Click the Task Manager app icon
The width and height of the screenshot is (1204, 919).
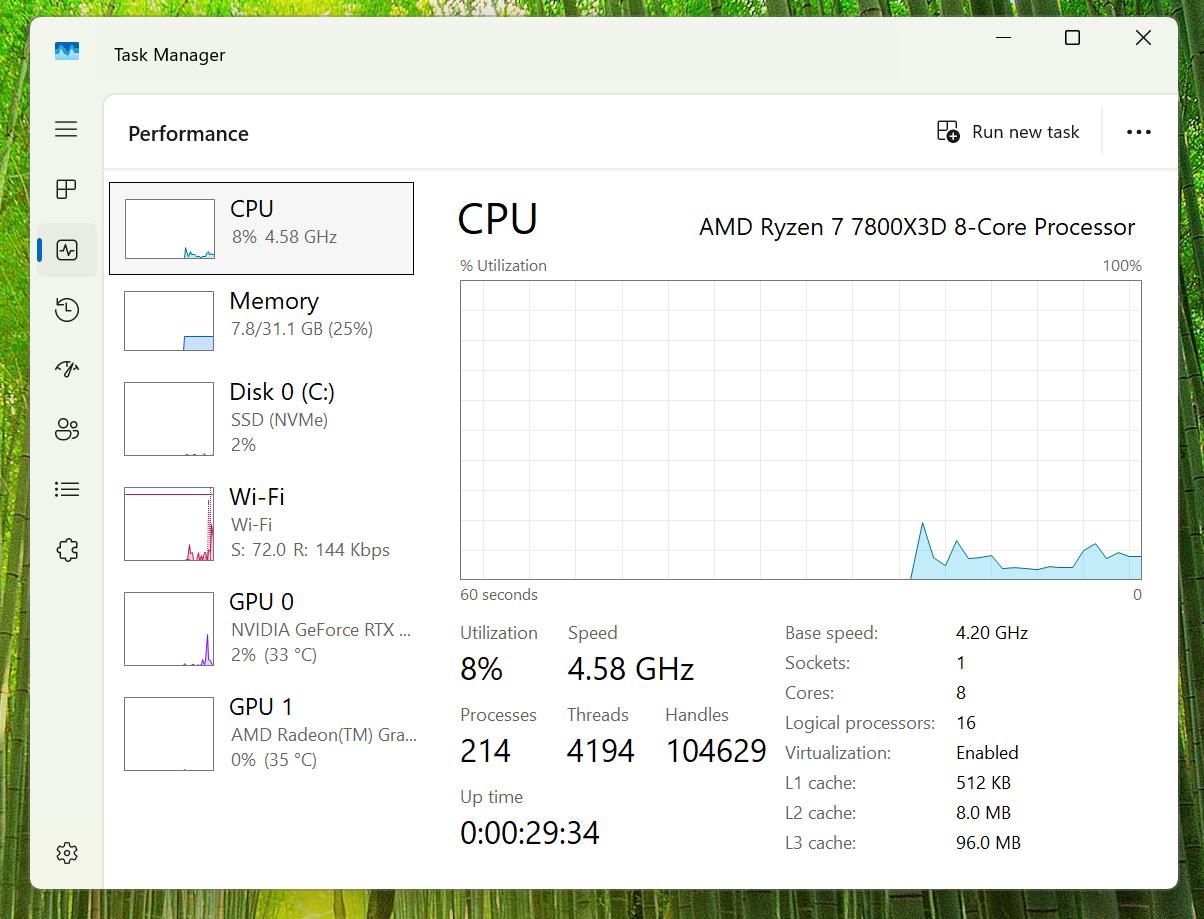click(x=67, y=51)
